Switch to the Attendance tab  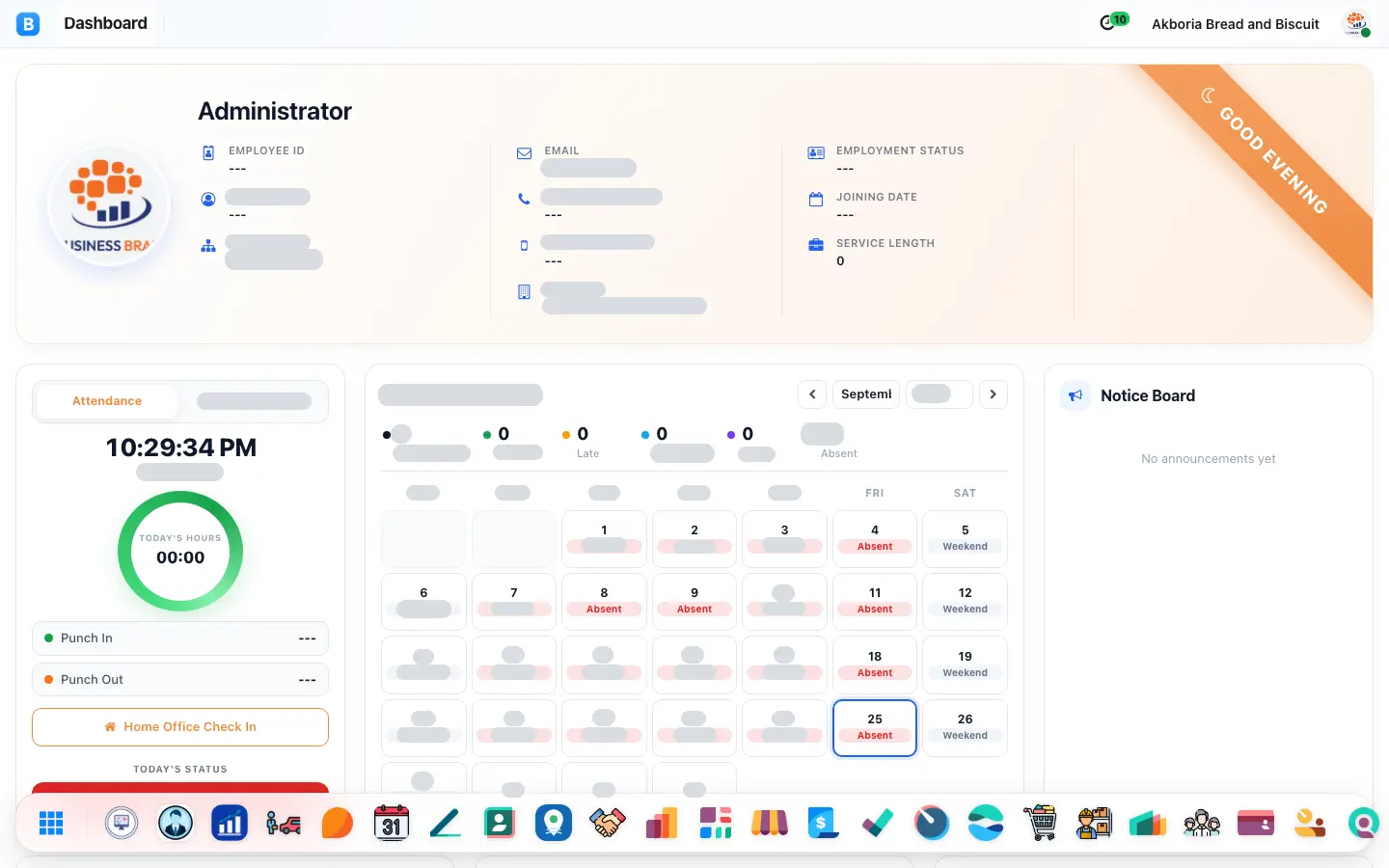107,401
